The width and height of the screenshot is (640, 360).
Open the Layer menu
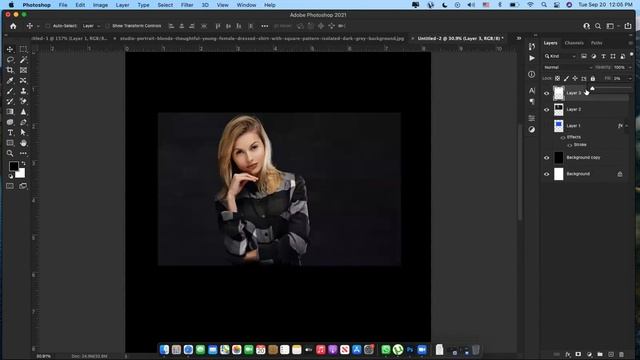point(122,5)
